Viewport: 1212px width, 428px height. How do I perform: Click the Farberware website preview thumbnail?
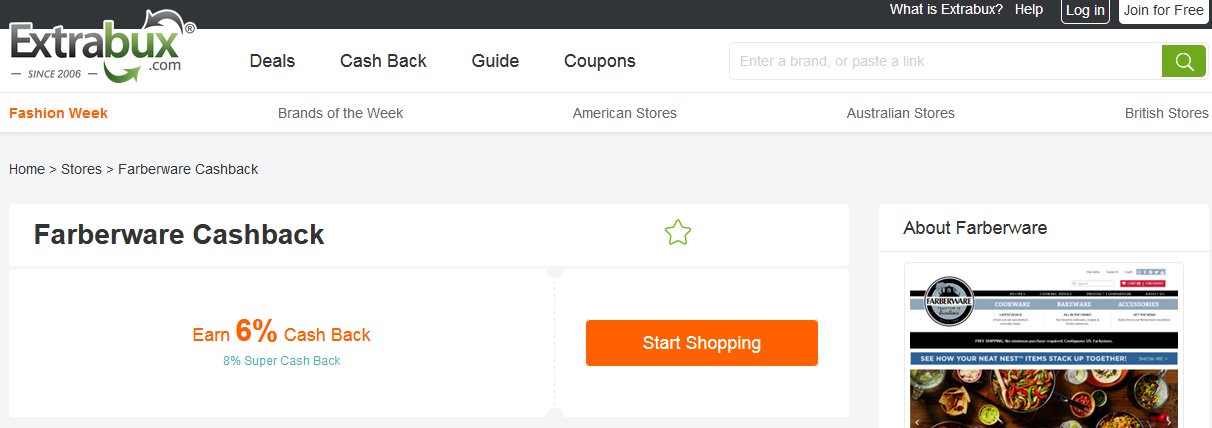click(1043, 345)
